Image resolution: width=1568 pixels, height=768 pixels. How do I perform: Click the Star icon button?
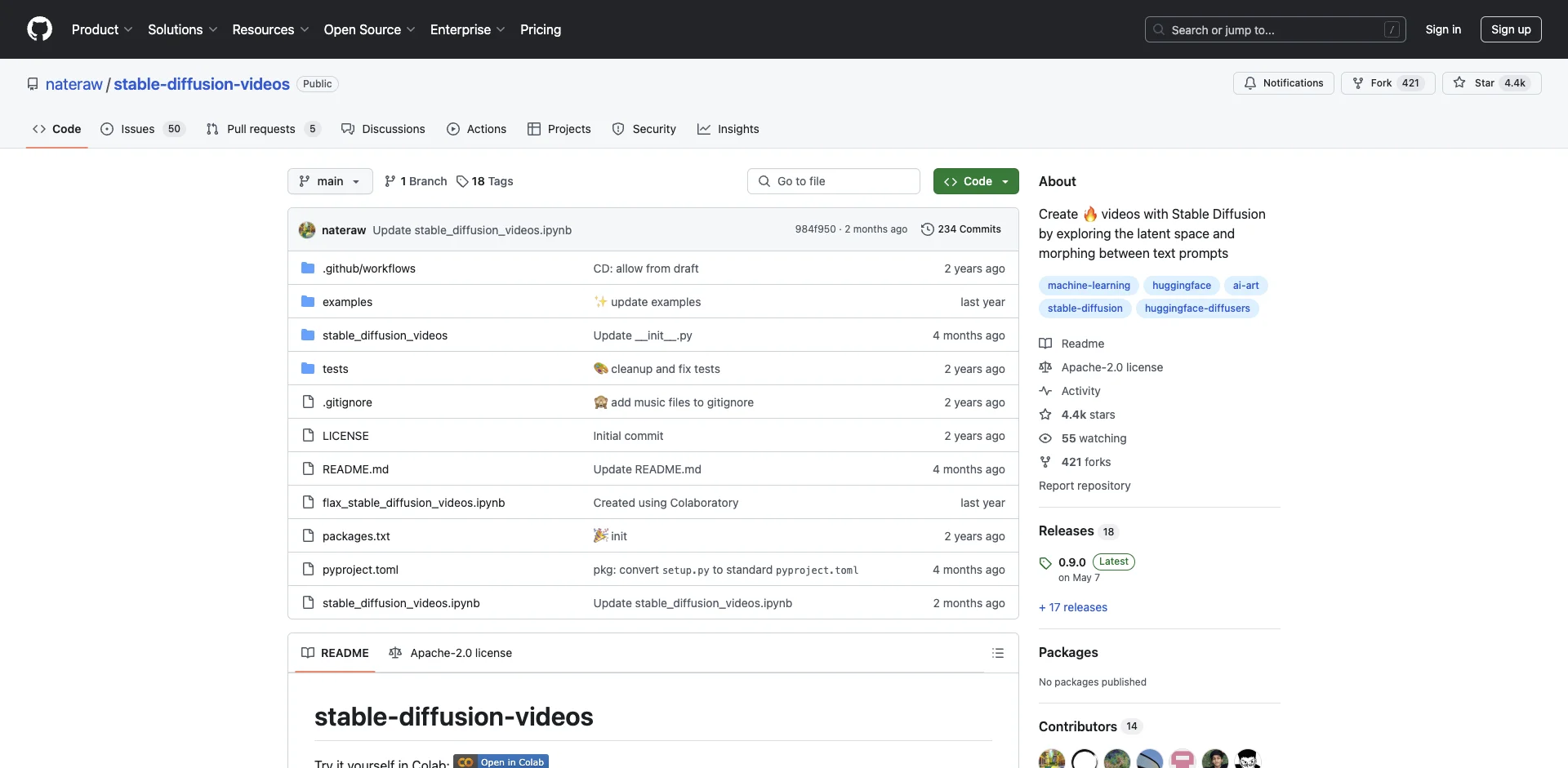point(1459,83)
